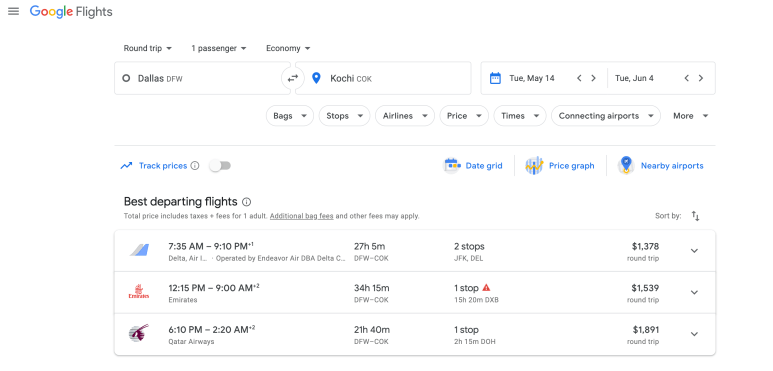Click the Date grid calendar icon
773x371 pixels.
tap(452, 166)
